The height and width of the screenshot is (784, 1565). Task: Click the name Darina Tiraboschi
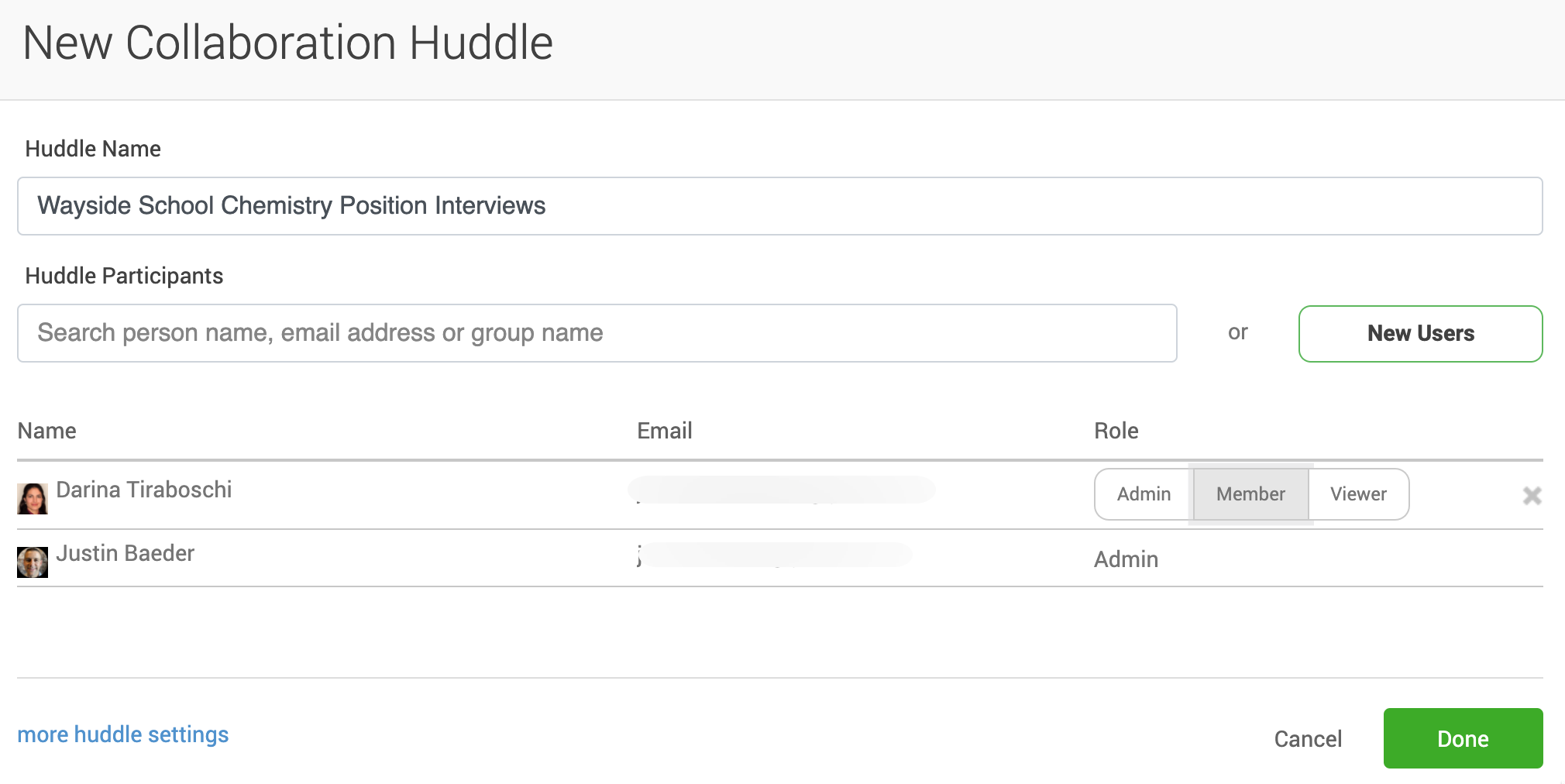point(144,490)
